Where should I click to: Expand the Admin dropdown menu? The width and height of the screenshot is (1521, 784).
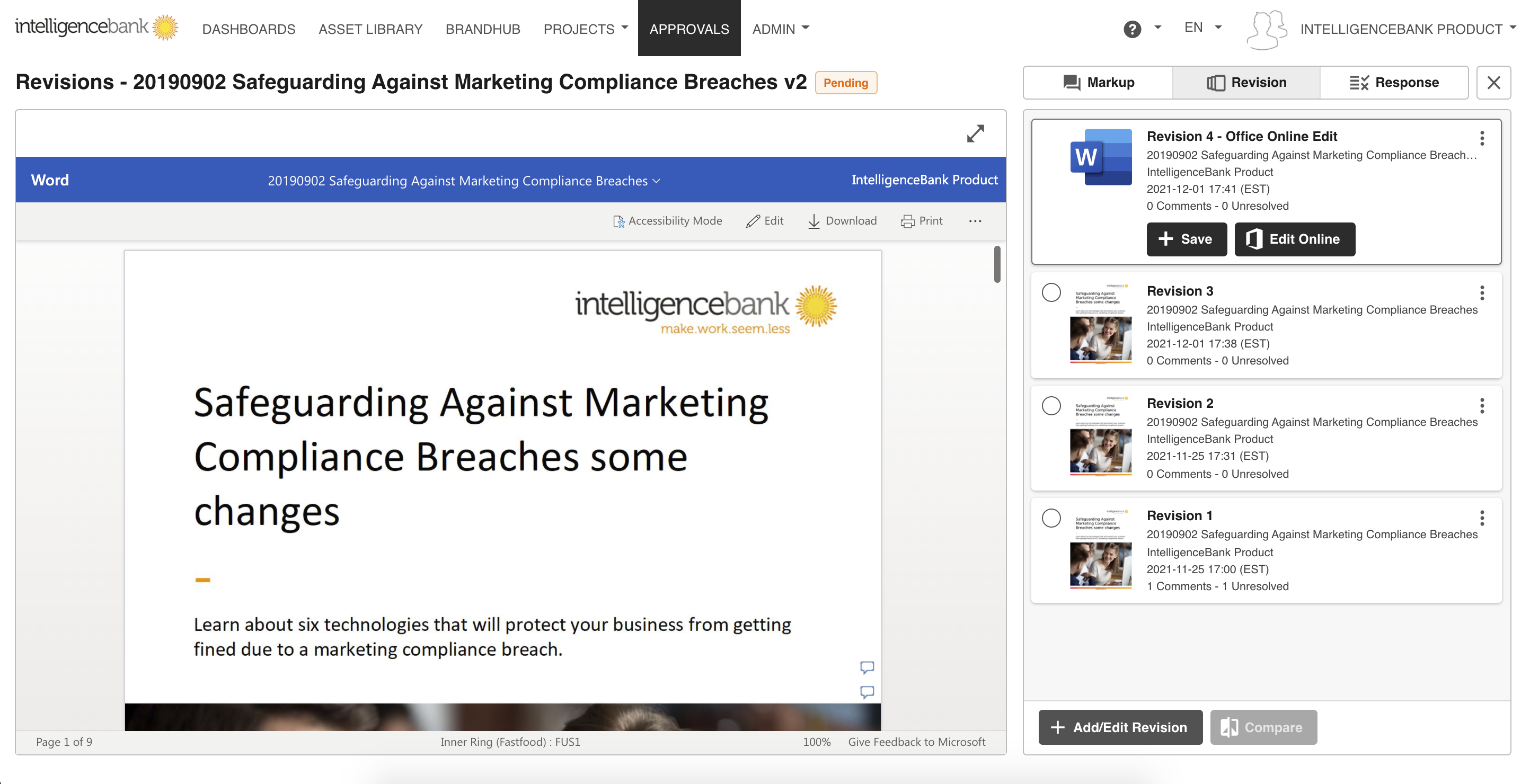point(781,29)
